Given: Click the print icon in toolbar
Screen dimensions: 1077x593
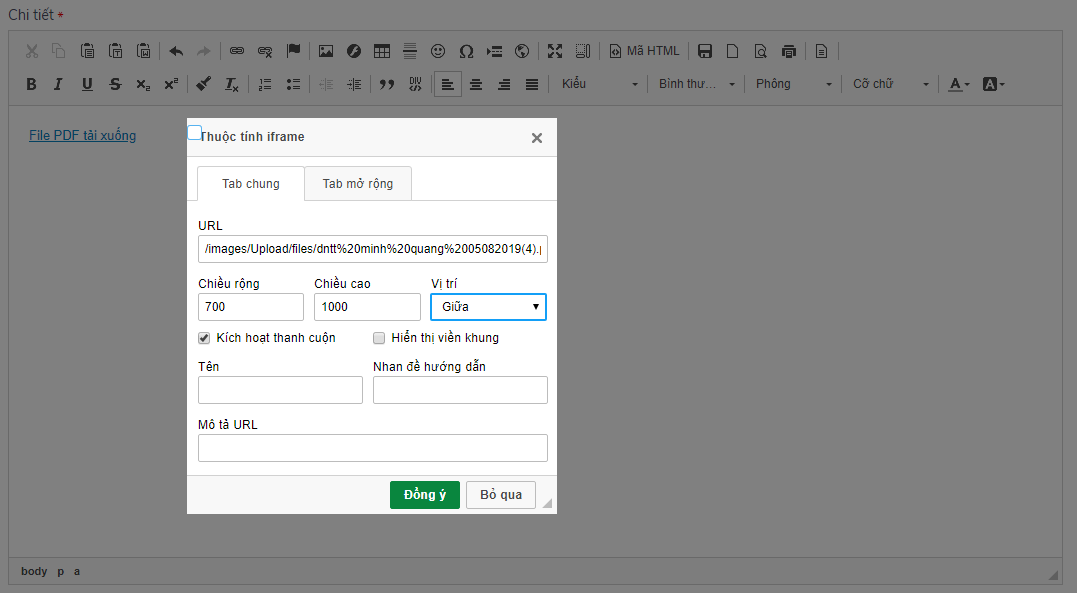Looking at the screenshot, I should click(x=789, y=51).
